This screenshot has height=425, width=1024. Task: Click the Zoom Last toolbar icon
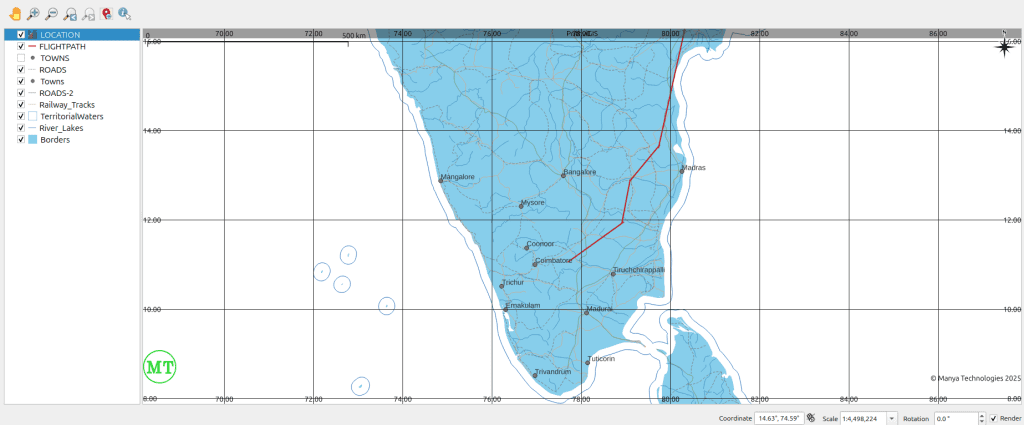click(70, 14)
